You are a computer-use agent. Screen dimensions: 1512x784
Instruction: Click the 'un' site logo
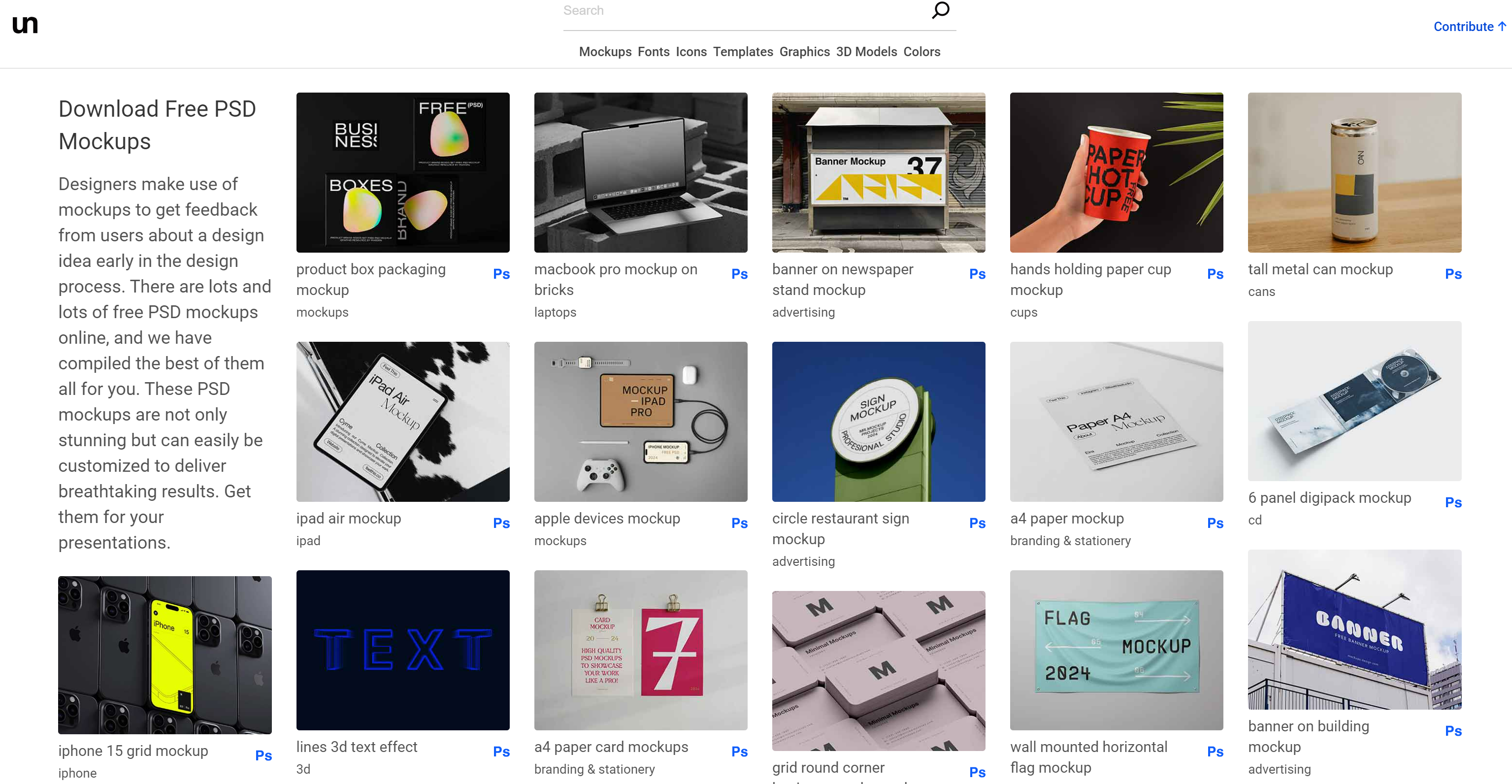tap(25, 25)
